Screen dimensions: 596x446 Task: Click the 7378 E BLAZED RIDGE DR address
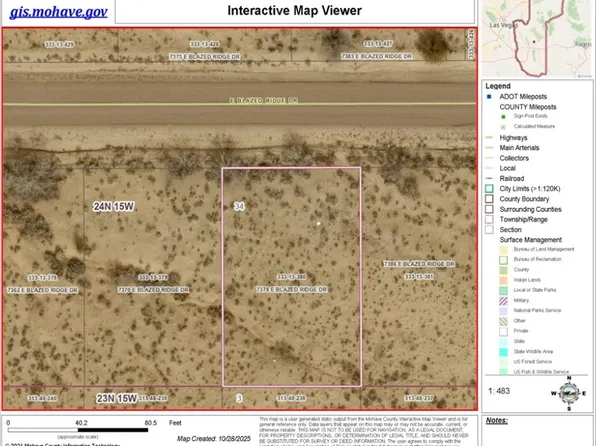click(x=292, y=289)
